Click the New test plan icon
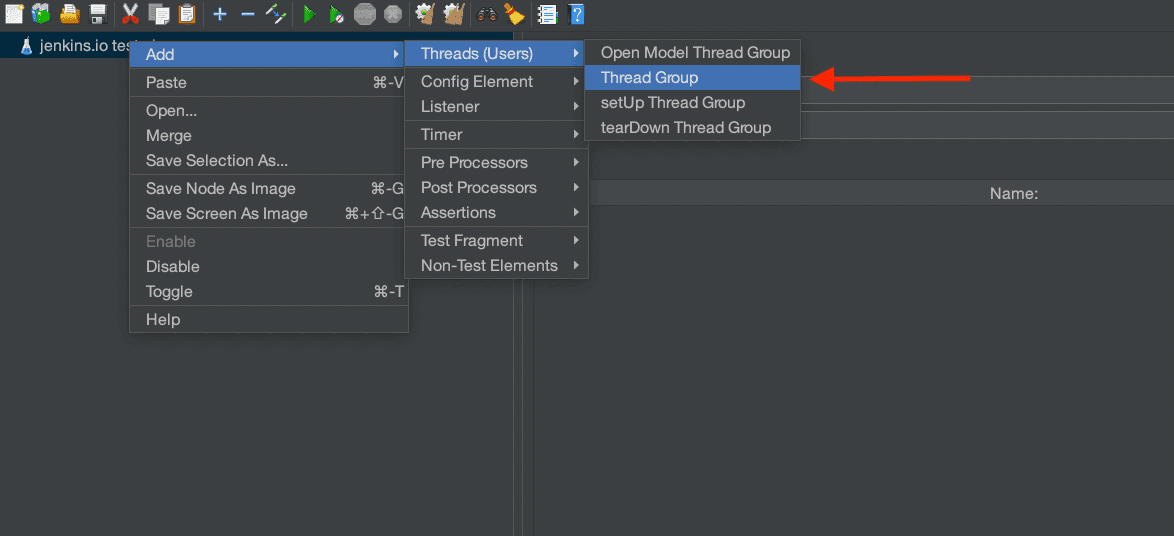The width and height of the screenshot is (1174, 536). (14, 14)
